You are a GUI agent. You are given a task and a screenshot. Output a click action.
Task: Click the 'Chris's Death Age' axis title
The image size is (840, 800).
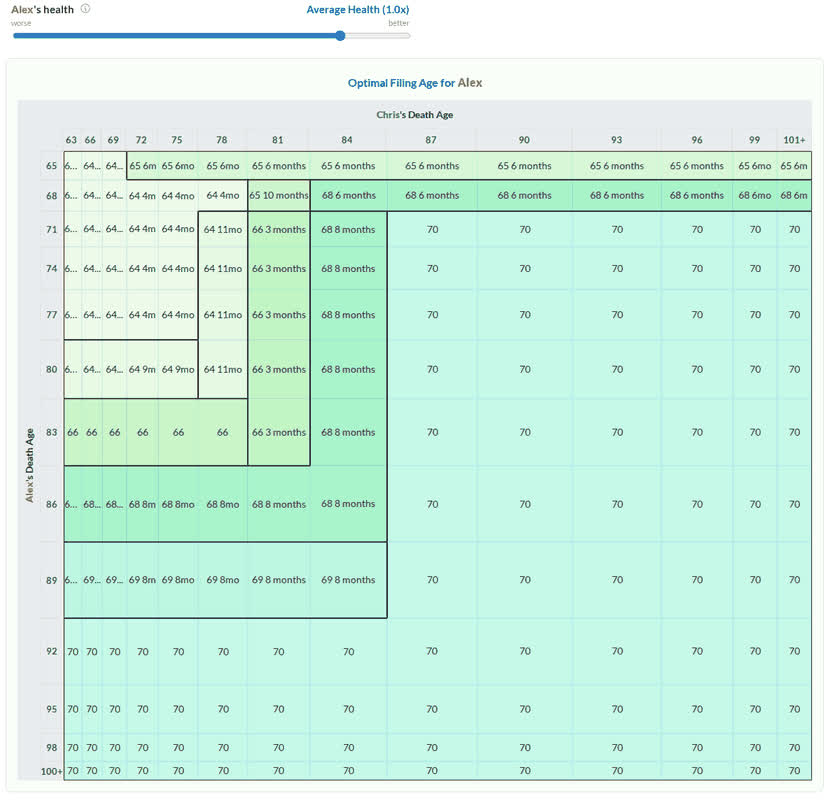click(x=415, y=115)
